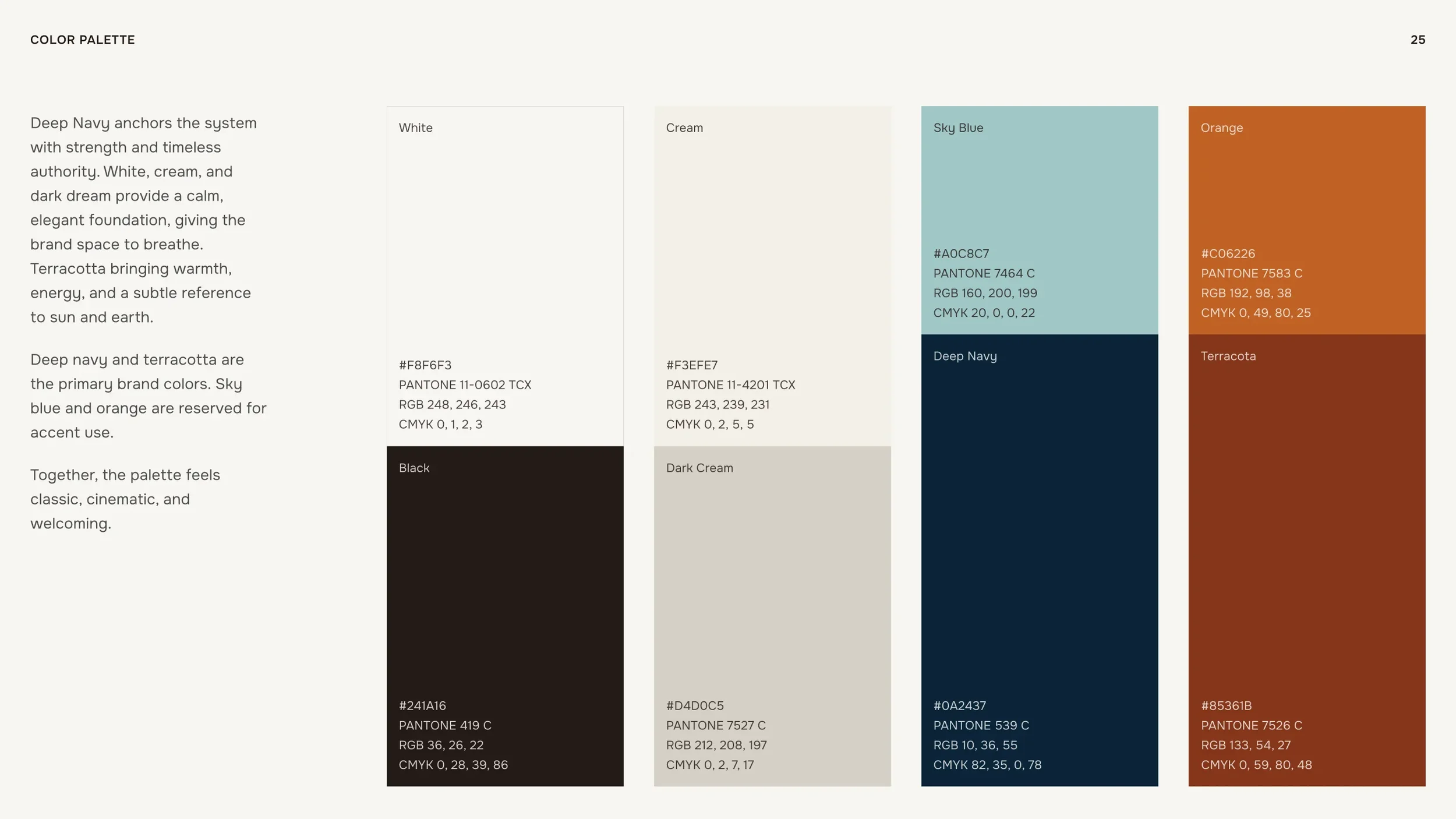The image size is (1456, 819).
Task: Click the hex code #0A2437
Action: pyautogui.click(x=960, y=706)
